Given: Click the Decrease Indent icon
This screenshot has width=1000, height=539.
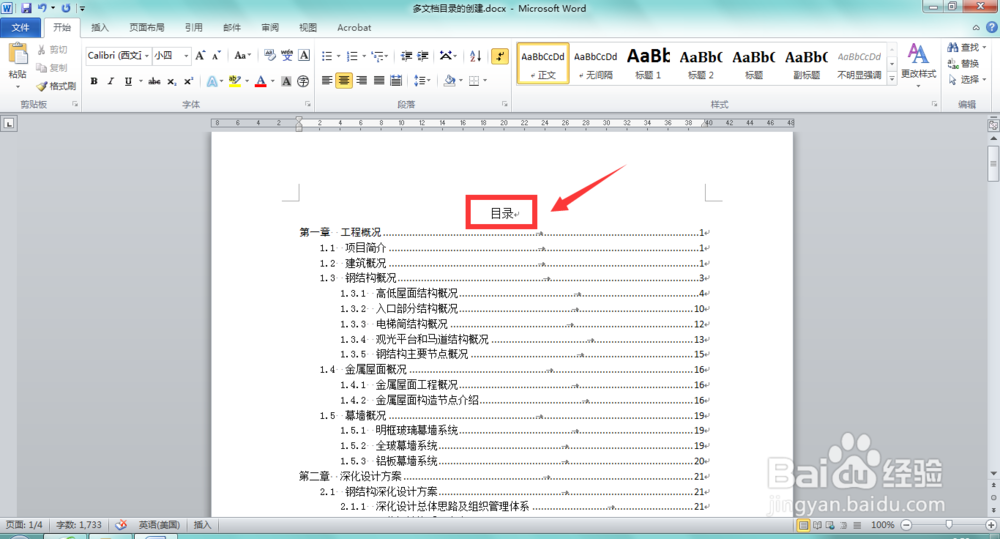Looking at the screenshot, I should [406, 56].
